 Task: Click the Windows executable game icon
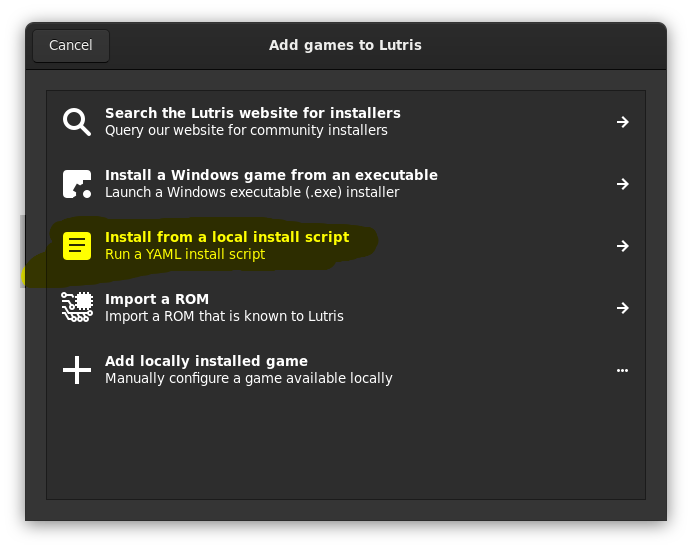(x=77, y=184)
